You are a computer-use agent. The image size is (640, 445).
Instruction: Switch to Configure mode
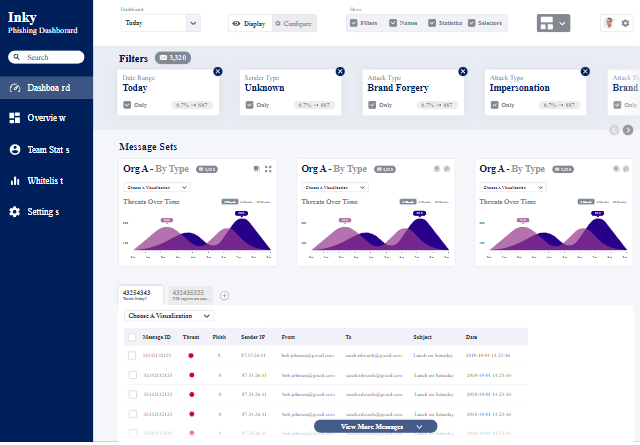[x=294, y=24]
